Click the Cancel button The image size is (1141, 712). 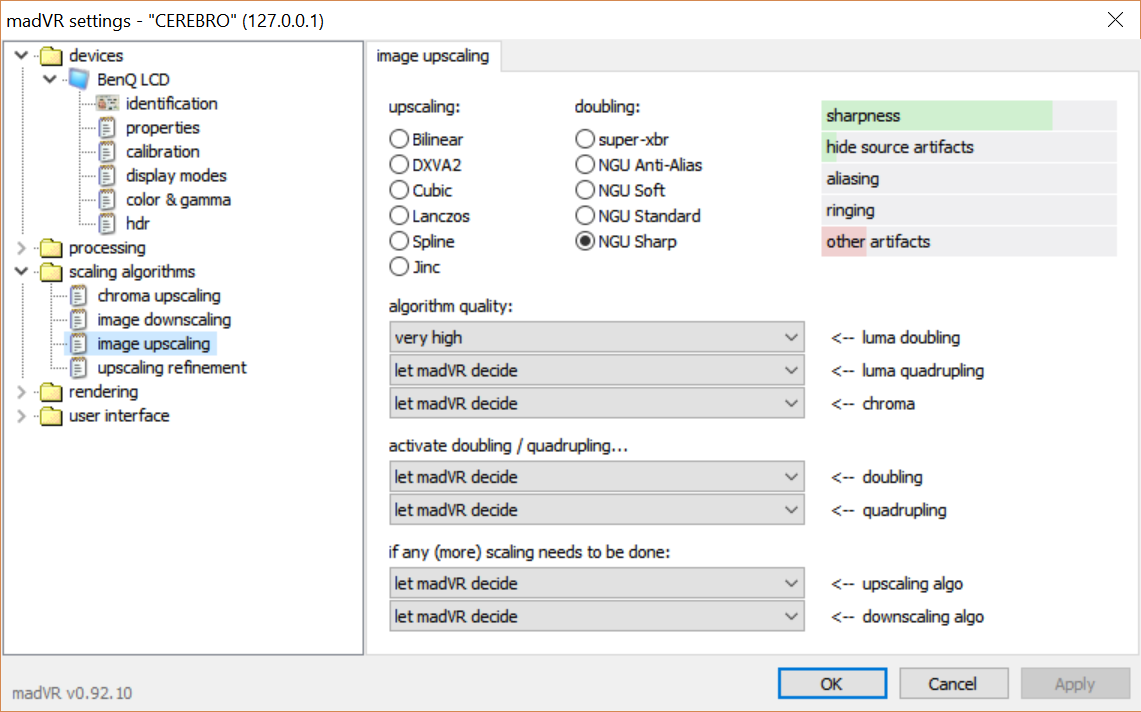(953, 684)
